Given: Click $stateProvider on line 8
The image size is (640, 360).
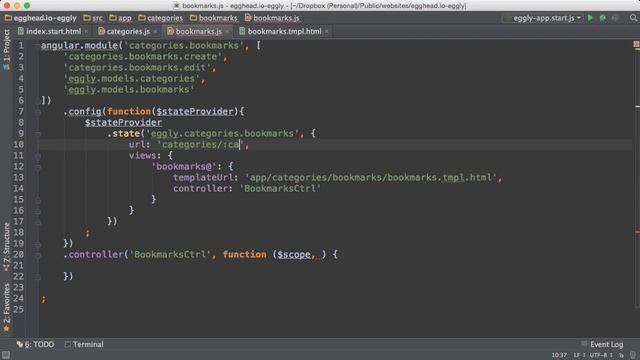Looking at the screenshot, I should [x=123, y=122].
